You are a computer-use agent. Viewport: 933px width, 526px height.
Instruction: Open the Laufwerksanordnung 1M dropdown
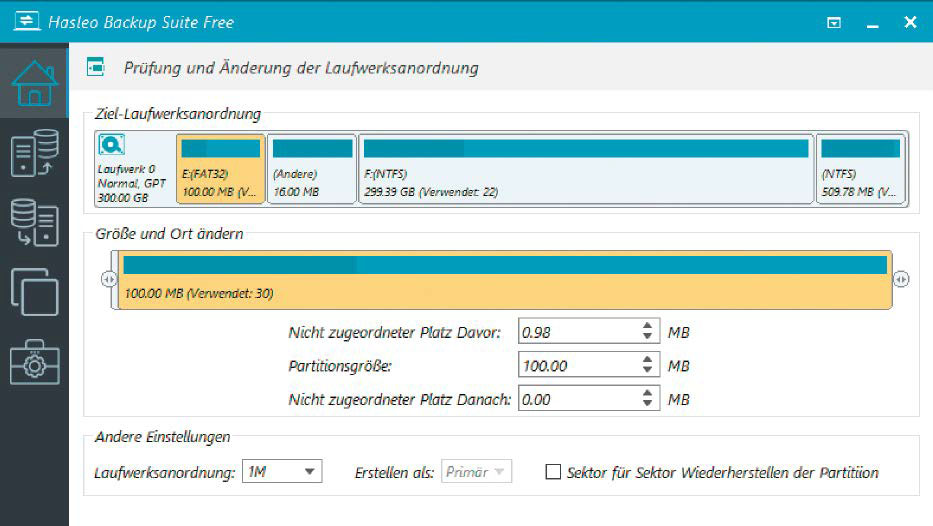coord(282,471)
